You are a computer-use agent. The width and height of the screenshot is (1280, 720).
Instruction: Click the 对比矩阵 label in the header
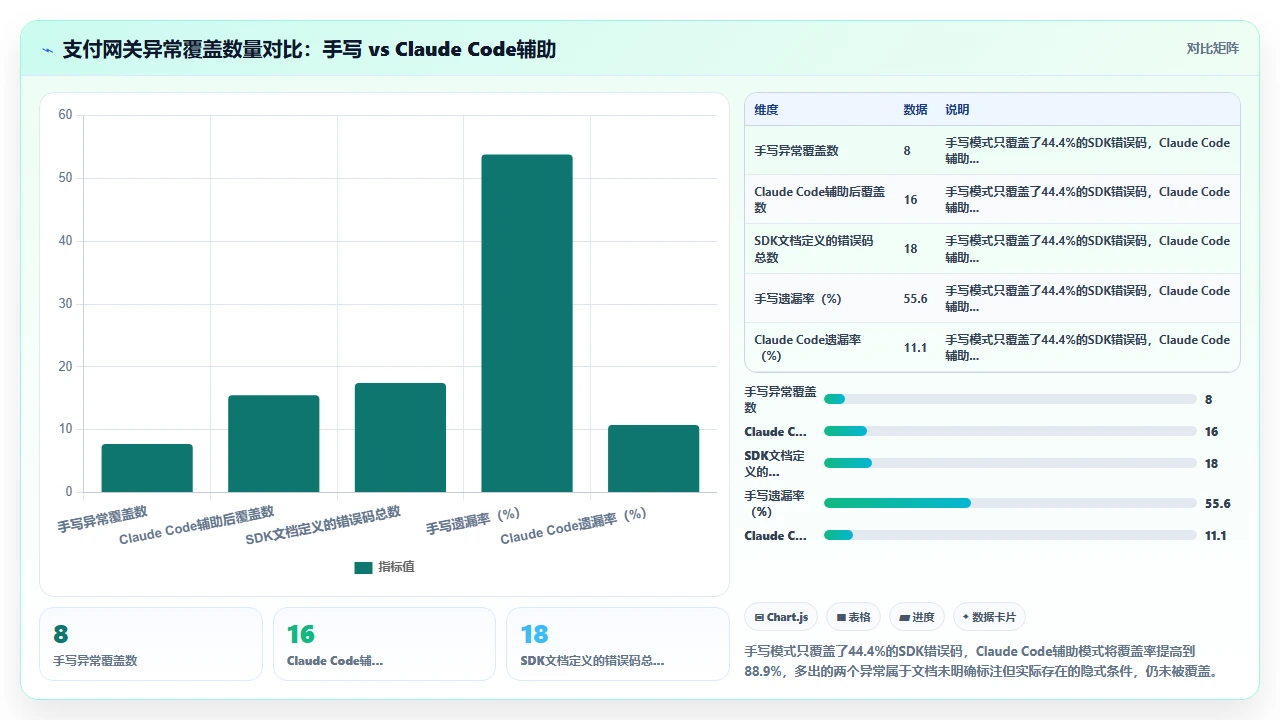1212,48
